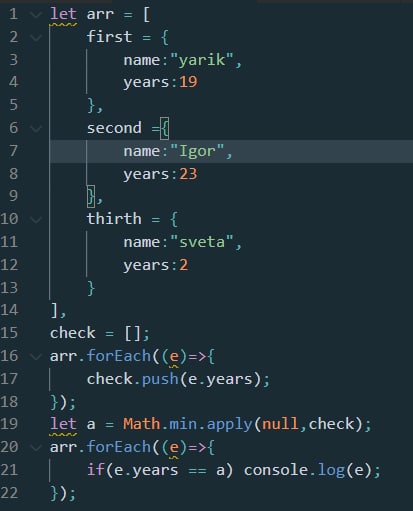Click the highlighted closing brace on line 9

pos(91,196)
